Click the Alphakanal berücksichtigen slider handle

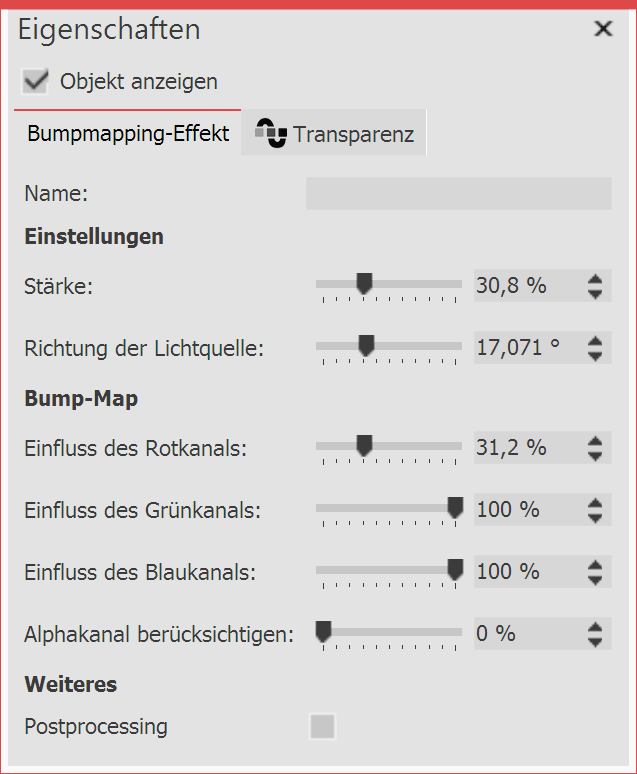tap(323, 632)
